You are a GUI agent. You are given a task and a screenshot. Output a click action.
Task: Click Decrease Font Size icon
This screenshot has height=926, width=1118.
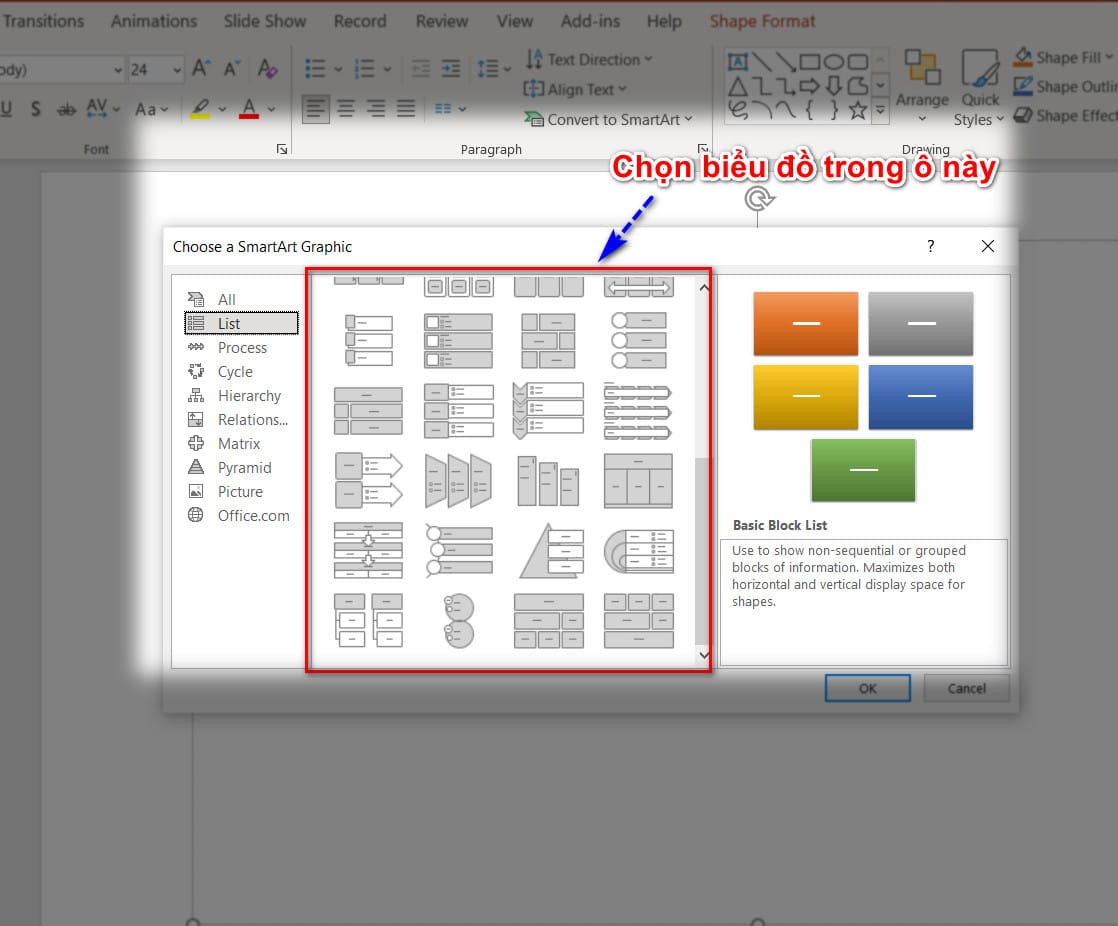pyautogui.click(x=231, y=68)
